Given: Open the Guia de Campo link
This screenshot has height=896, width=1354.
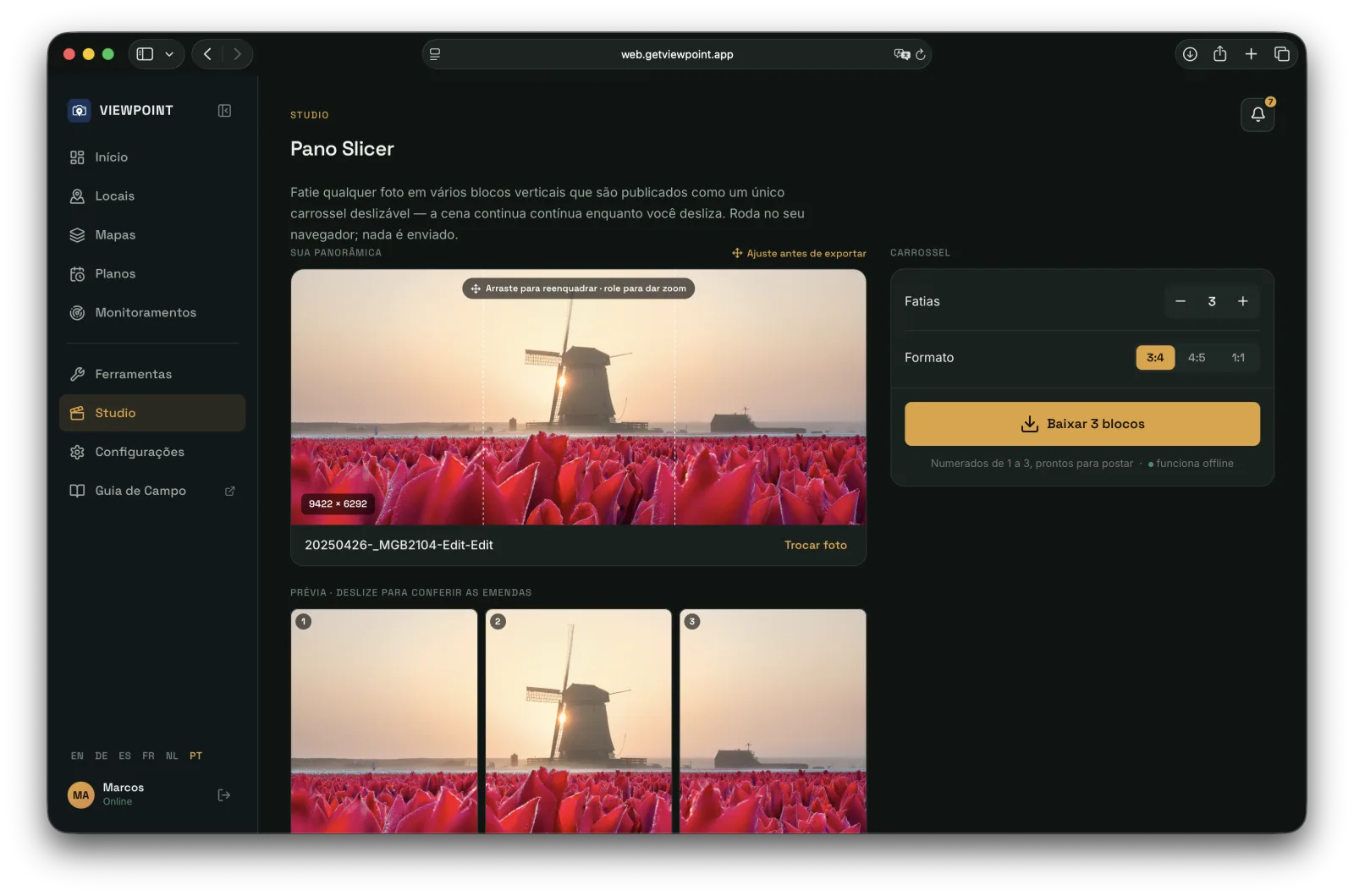Looking at the screenshot, I should [152, 491].
